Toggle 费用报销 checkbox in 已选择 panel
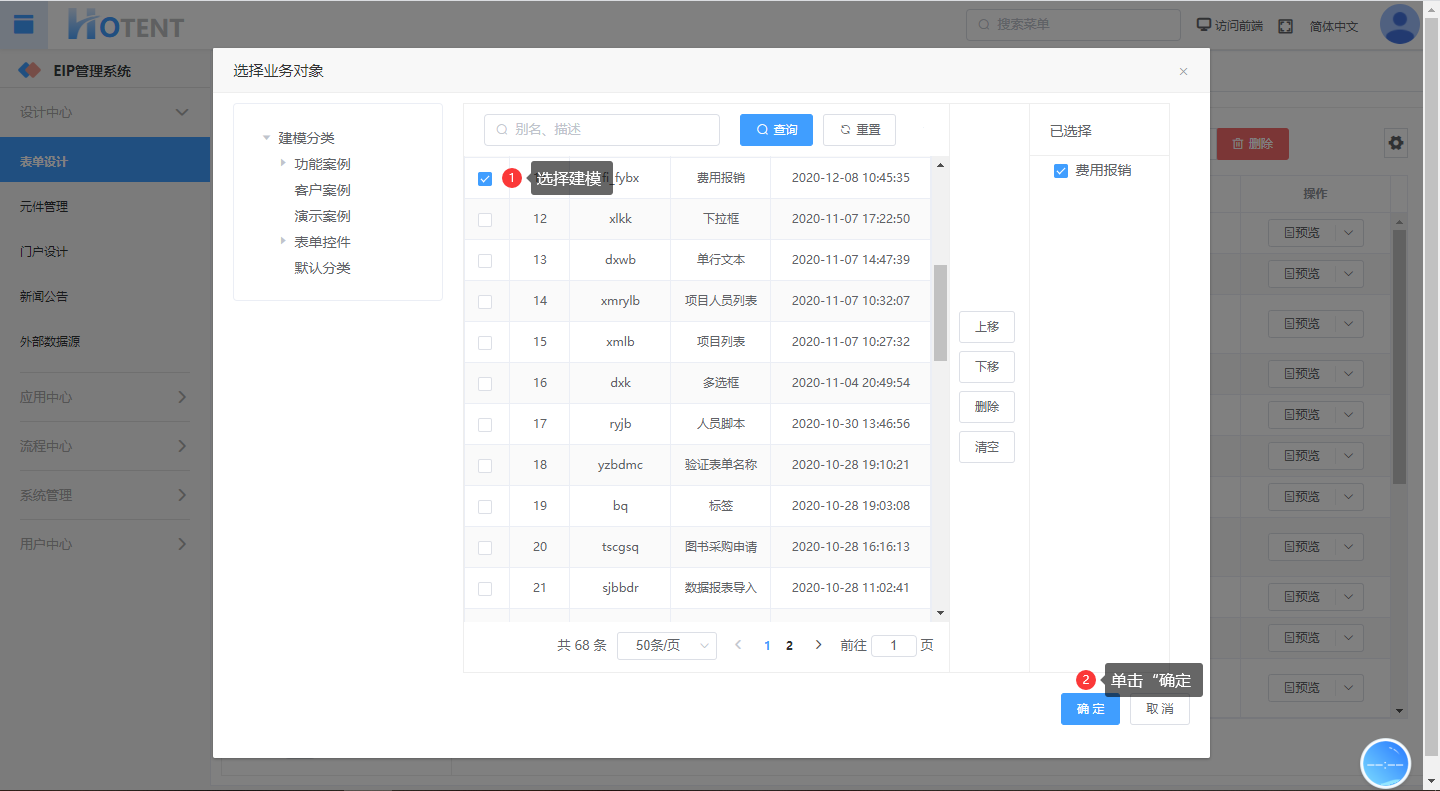The image size is (1440, 791). 1061,171
